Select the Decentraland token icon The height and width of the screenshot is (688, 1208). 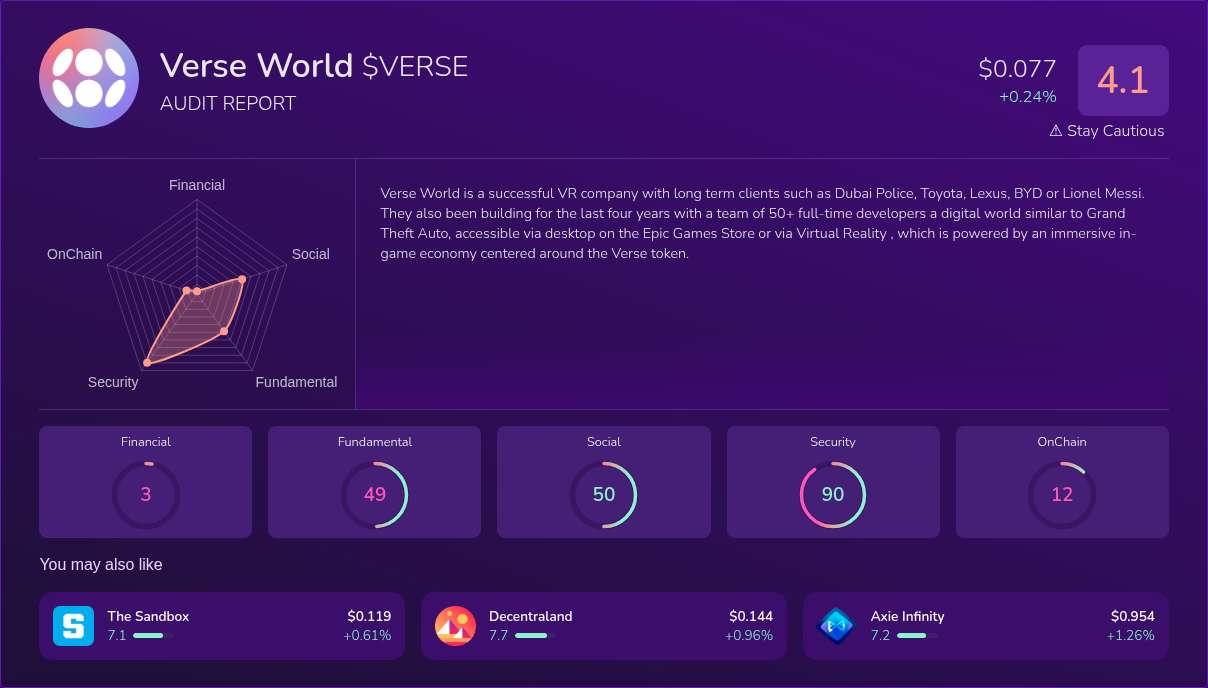click(455, 625)
